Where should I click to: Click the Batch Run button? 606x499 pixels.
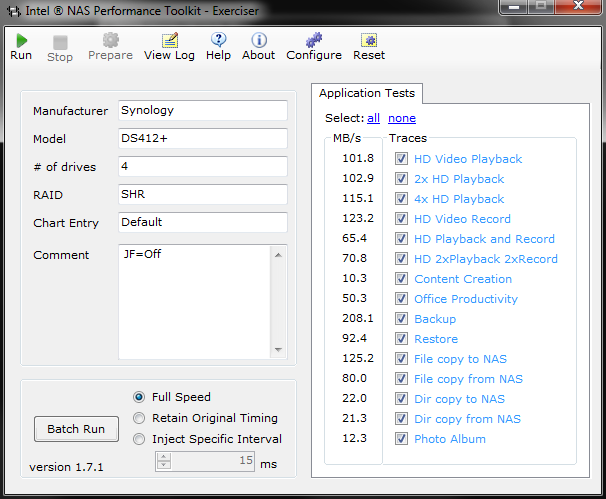76,429
